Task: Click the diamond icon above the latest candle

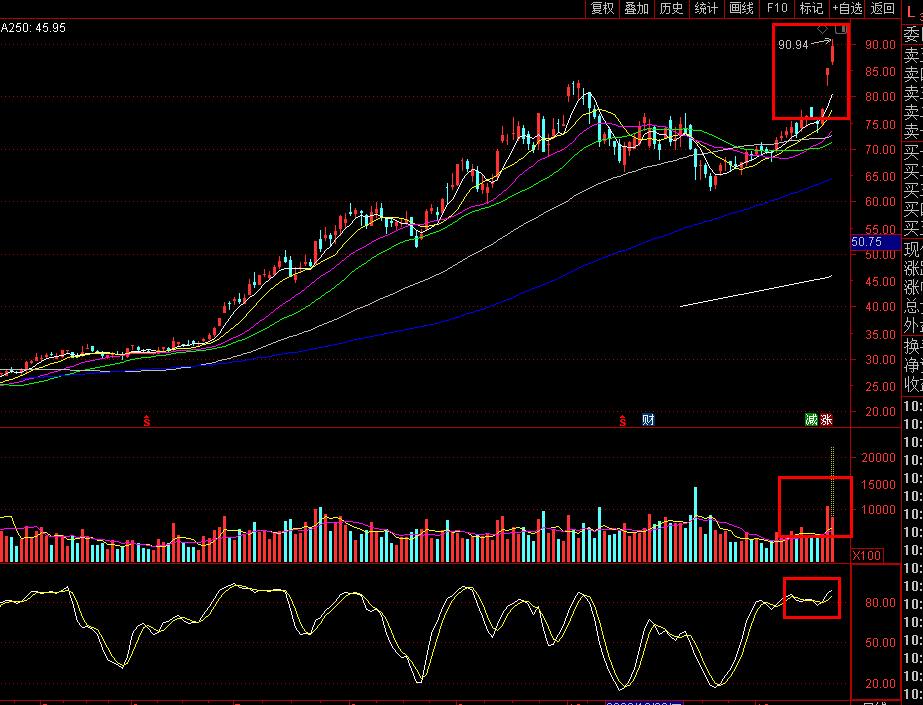Action: [x=822, y=29]
